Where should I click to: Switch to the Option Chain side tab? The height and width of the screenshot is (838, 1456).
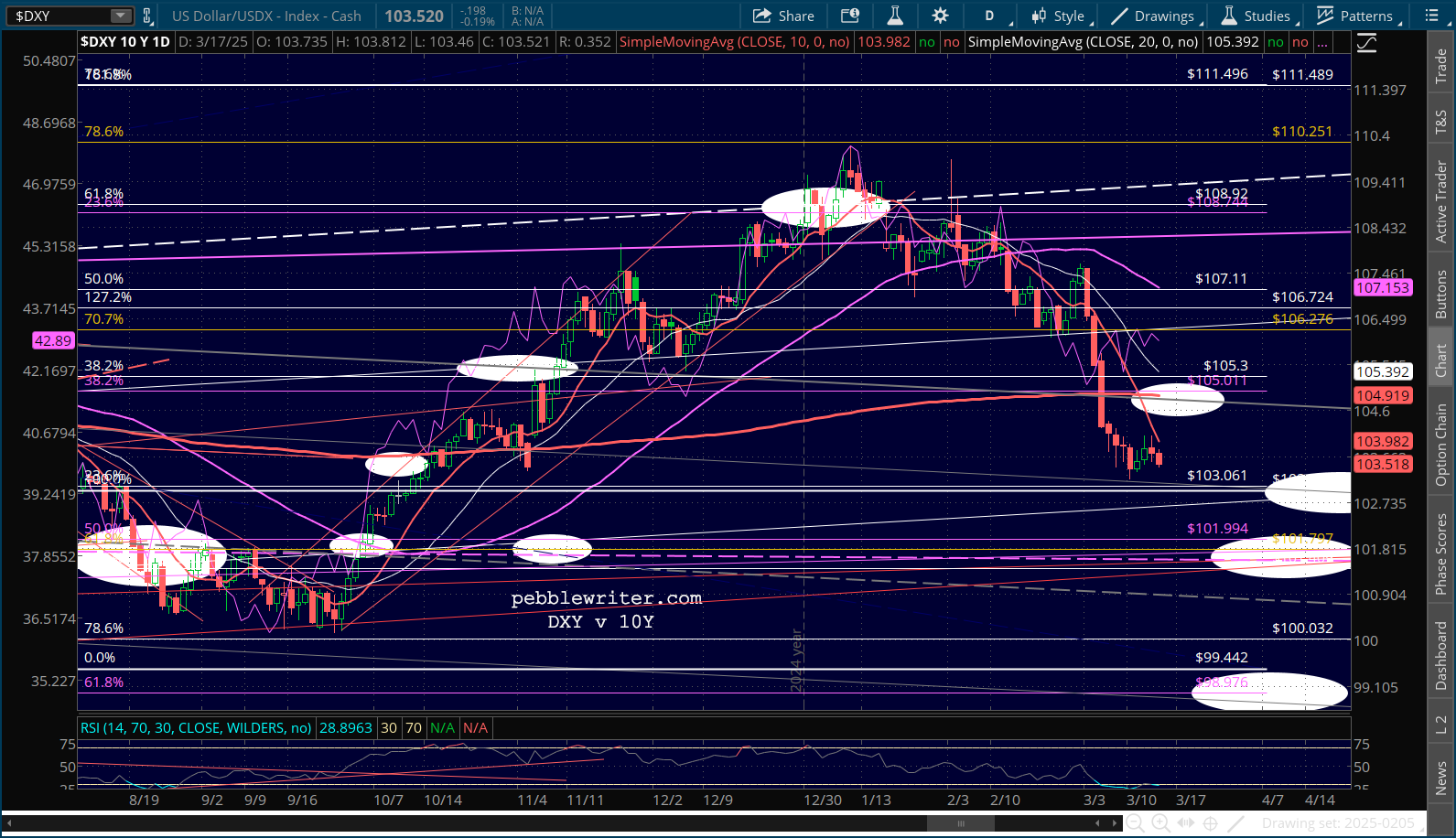click(x=1441, y=446)
